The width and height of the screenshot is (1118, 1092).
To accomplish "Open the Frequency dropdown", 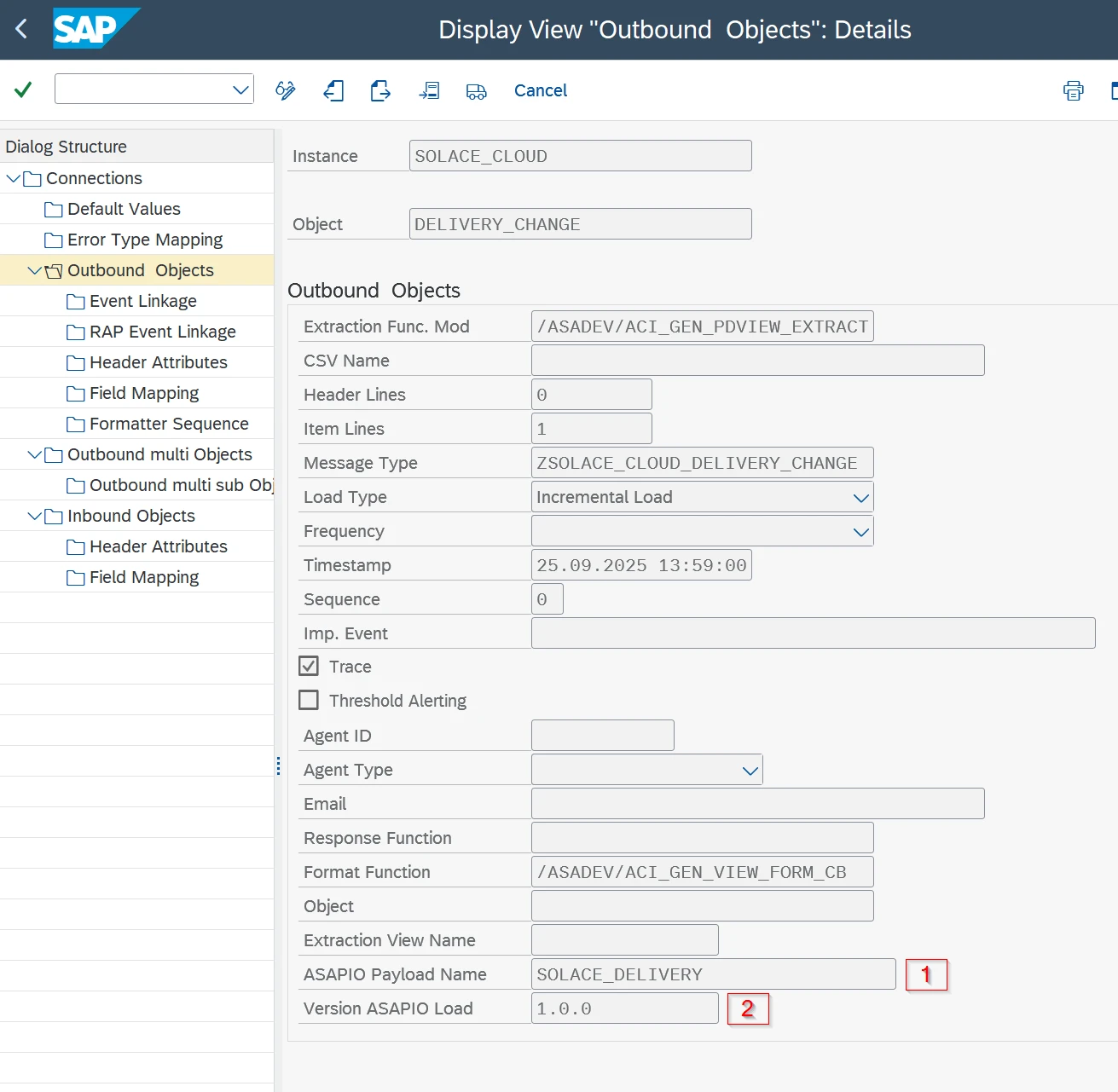I will click(x=861, y=531).
